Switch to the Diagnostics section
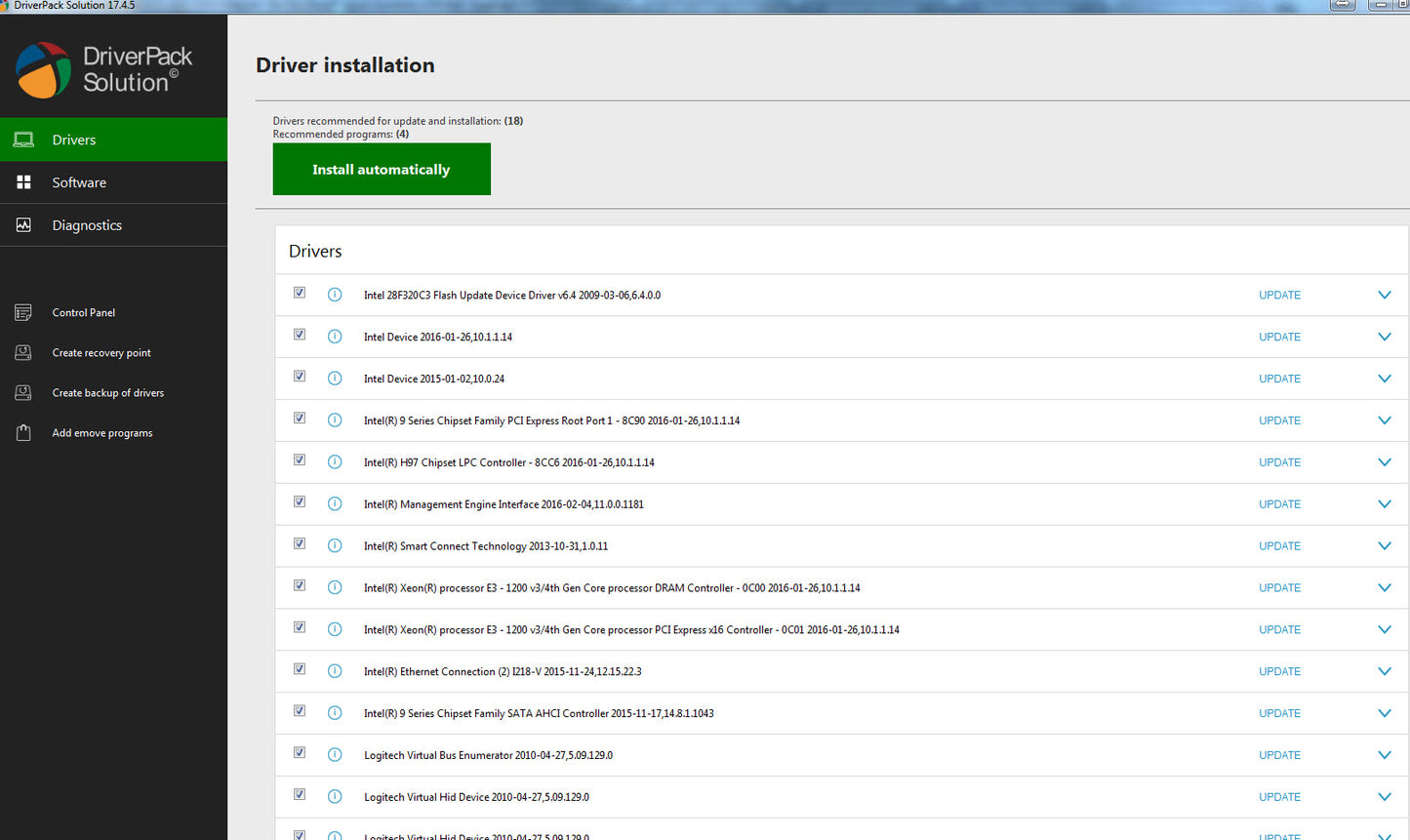Viewport: 1410px width, 840px height. (87, 225)
